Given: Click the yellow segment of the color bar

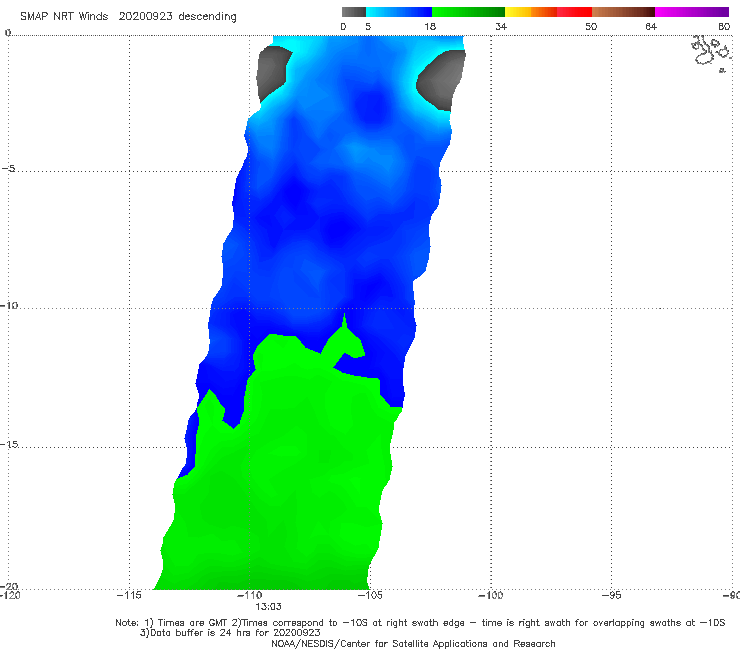Looking at the screenshot, I should coord(518,12).
